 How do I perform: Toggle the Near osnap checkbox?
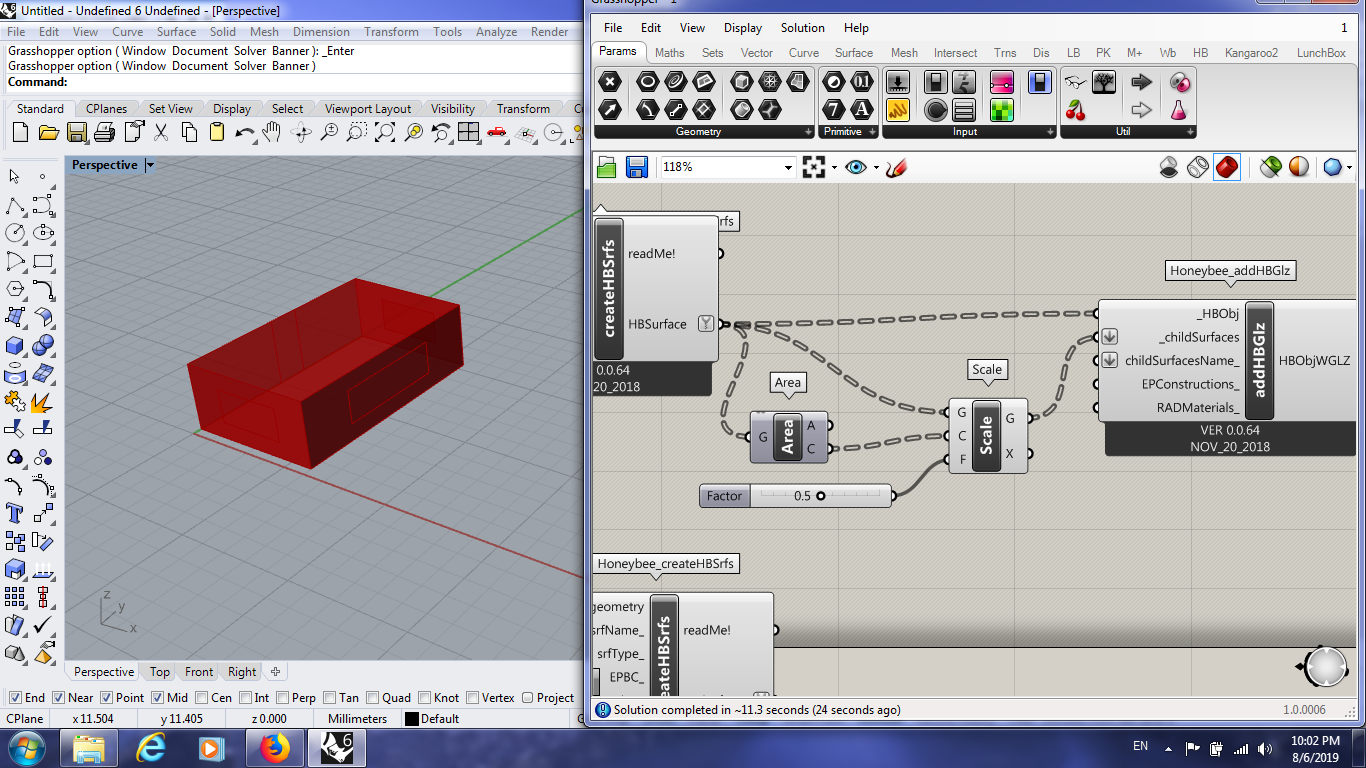(58, 698)
